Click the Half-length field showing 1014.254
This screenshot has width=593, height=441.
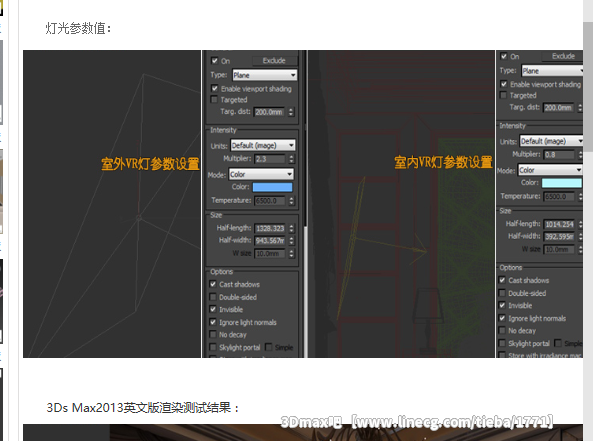559,224
